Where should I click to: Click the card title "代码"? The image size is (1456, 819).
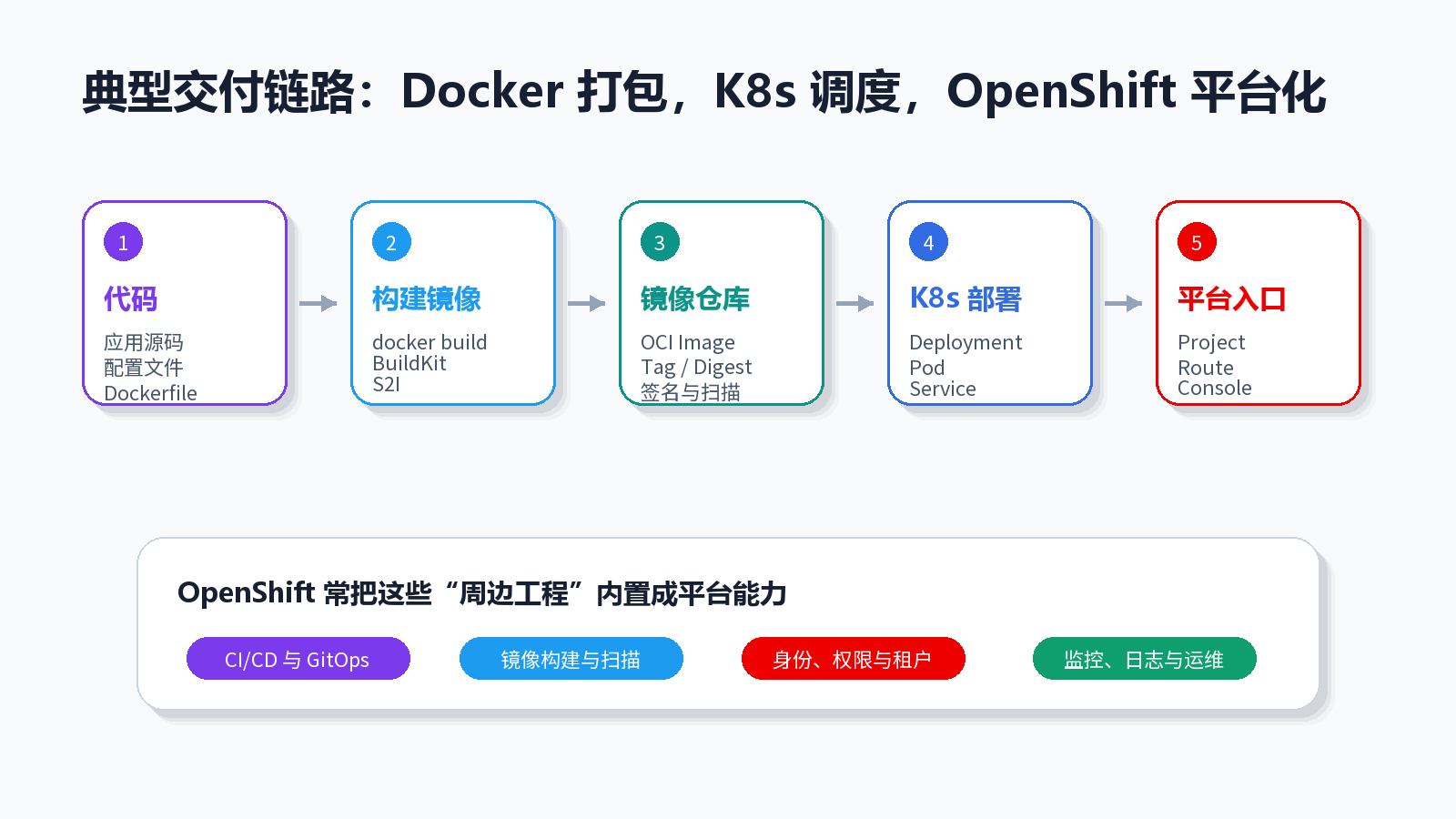130,298
